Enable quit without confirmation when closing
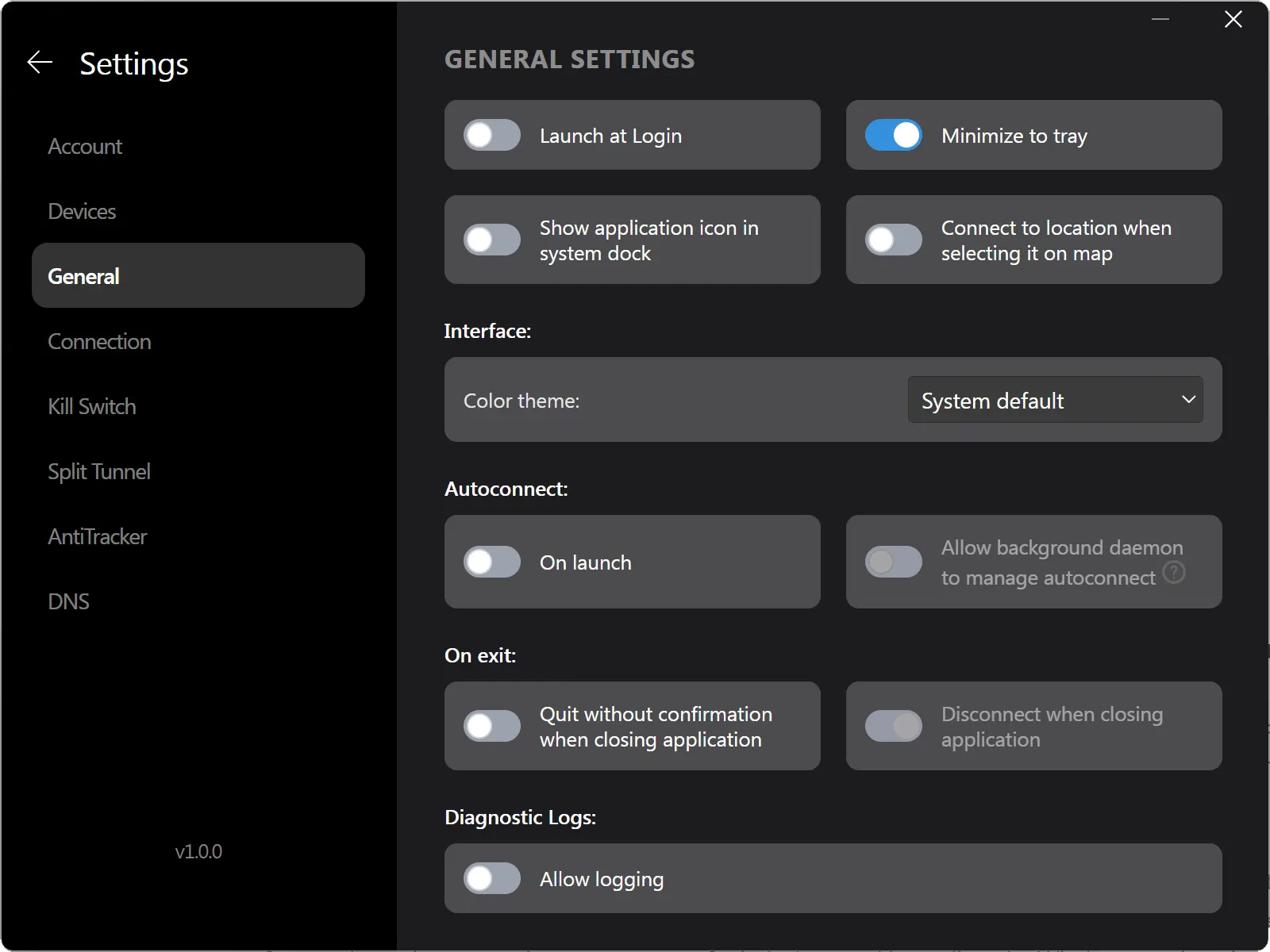 pyautogui.click(x=491, y=726)
